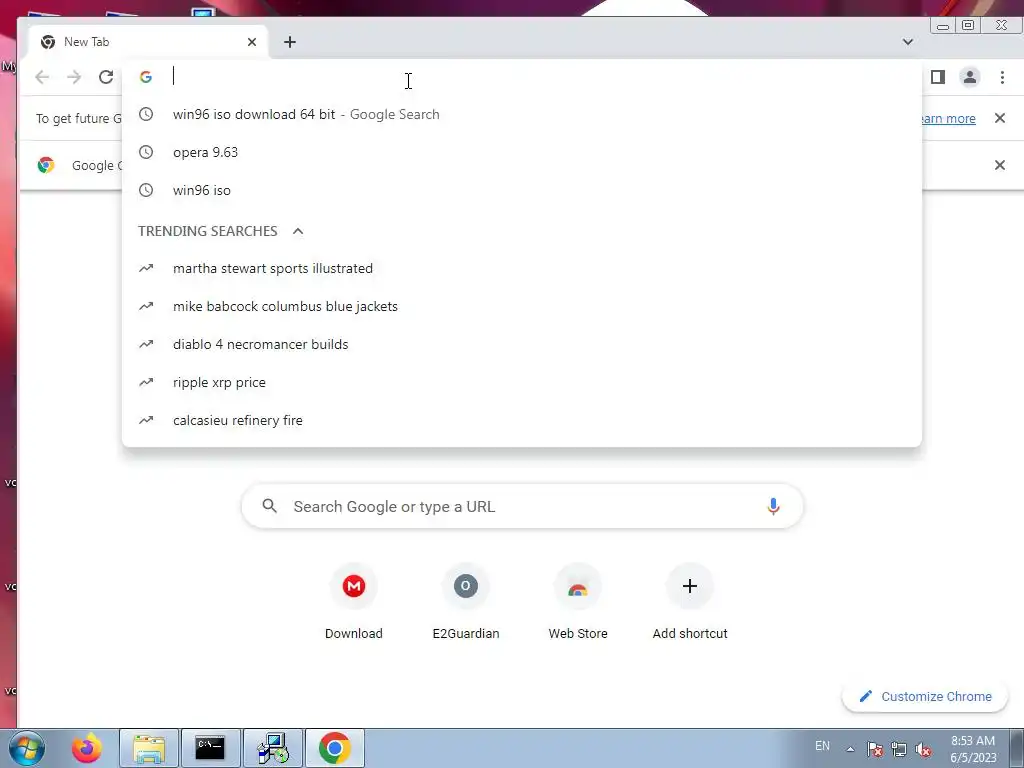Dismiss the Google Chrome notification bar
Viewport: 1024px width, 768px height.
coord(1000,165)
